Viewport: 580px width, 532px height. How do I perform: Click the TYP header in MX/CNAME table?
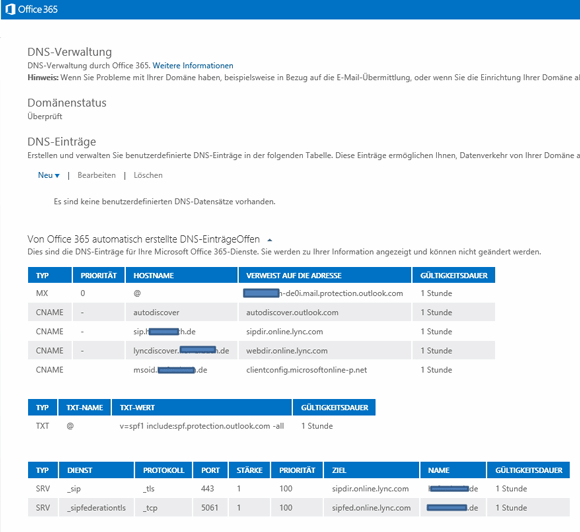pos(50,275)
